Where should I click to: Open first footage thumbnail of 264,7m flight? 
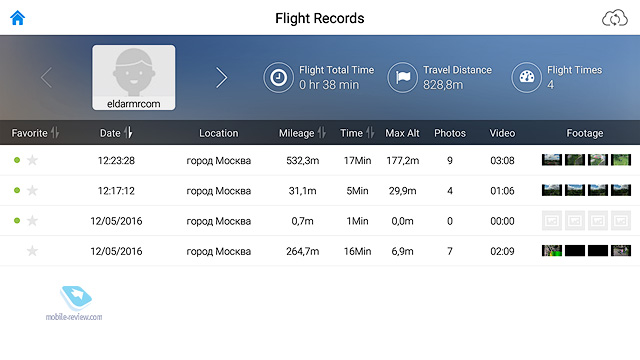pyautogui.click(x=552, y=251)
